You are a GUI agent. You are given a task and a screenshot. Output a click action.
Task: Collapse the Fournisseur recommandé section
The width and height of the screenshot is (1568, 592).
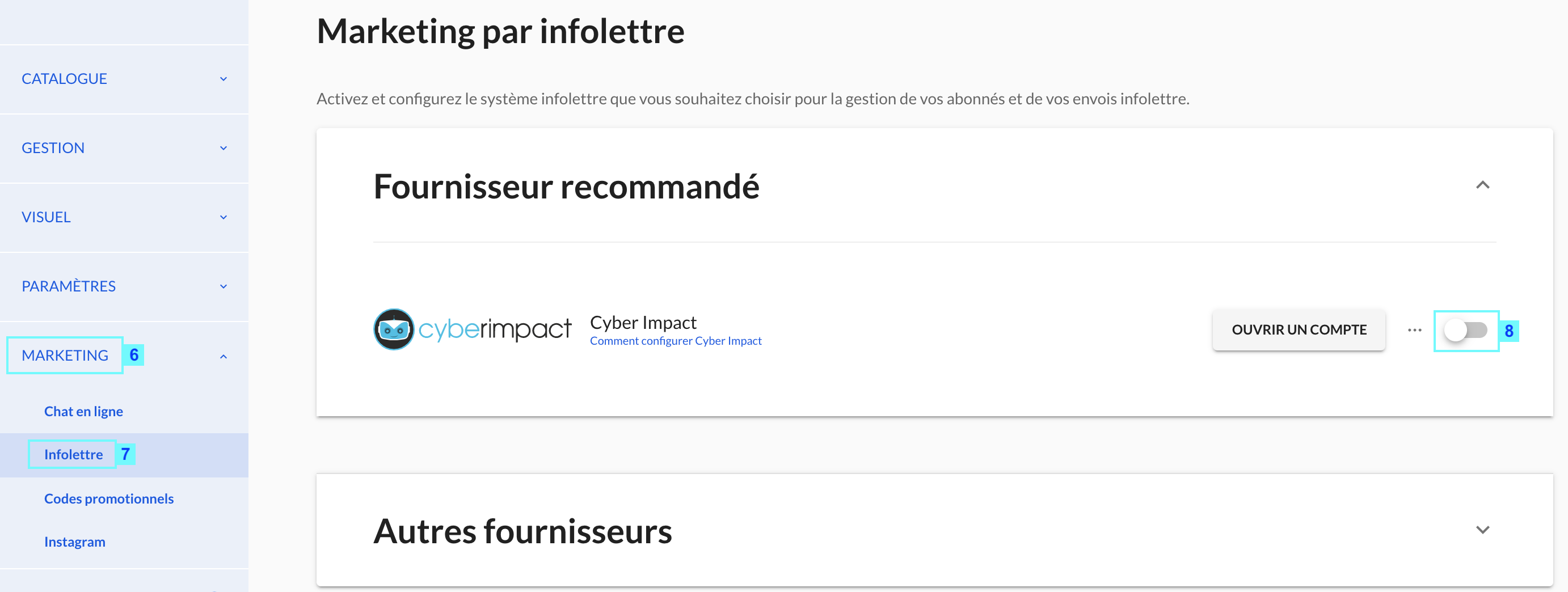[x=1483, y=185]
